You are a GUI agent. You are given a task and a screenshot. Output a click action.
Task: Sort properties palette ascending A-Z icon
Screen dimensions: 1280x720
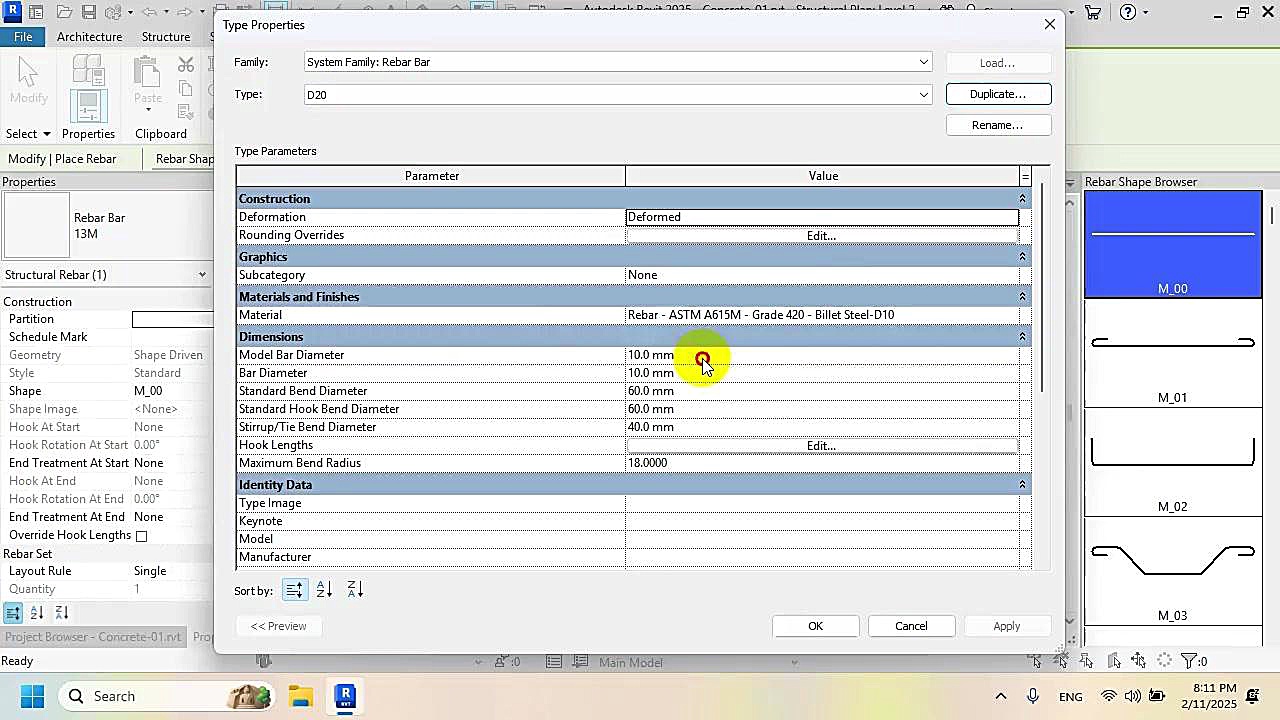click(37, 613)
